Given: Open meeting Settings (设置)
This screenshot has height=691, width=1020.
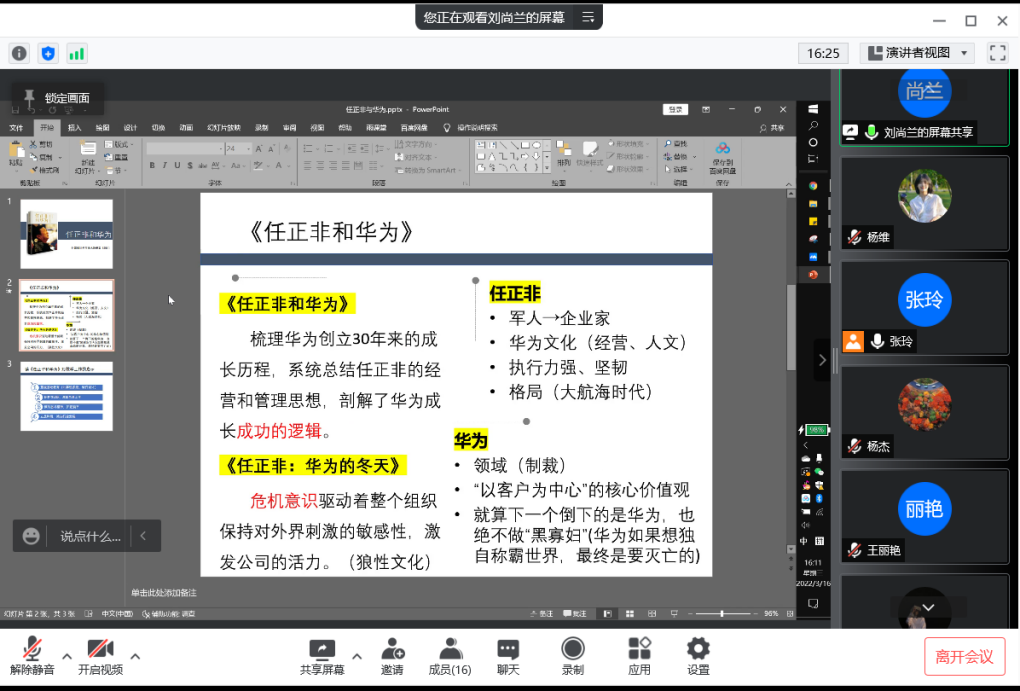Looking at the screenshot, I should tap(698, 656).
